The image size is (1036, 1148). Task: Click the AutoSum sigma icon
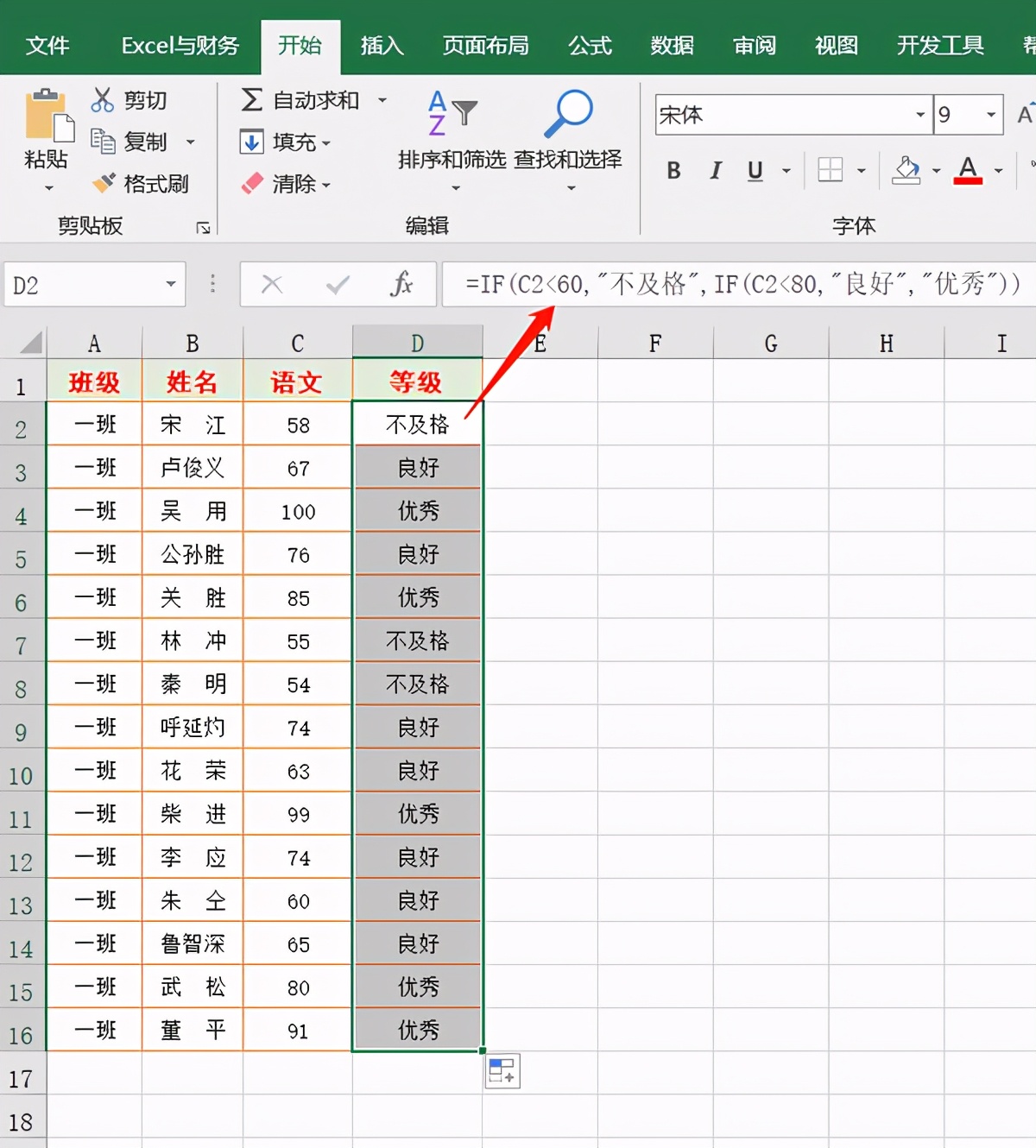click(x=251, y=100)
